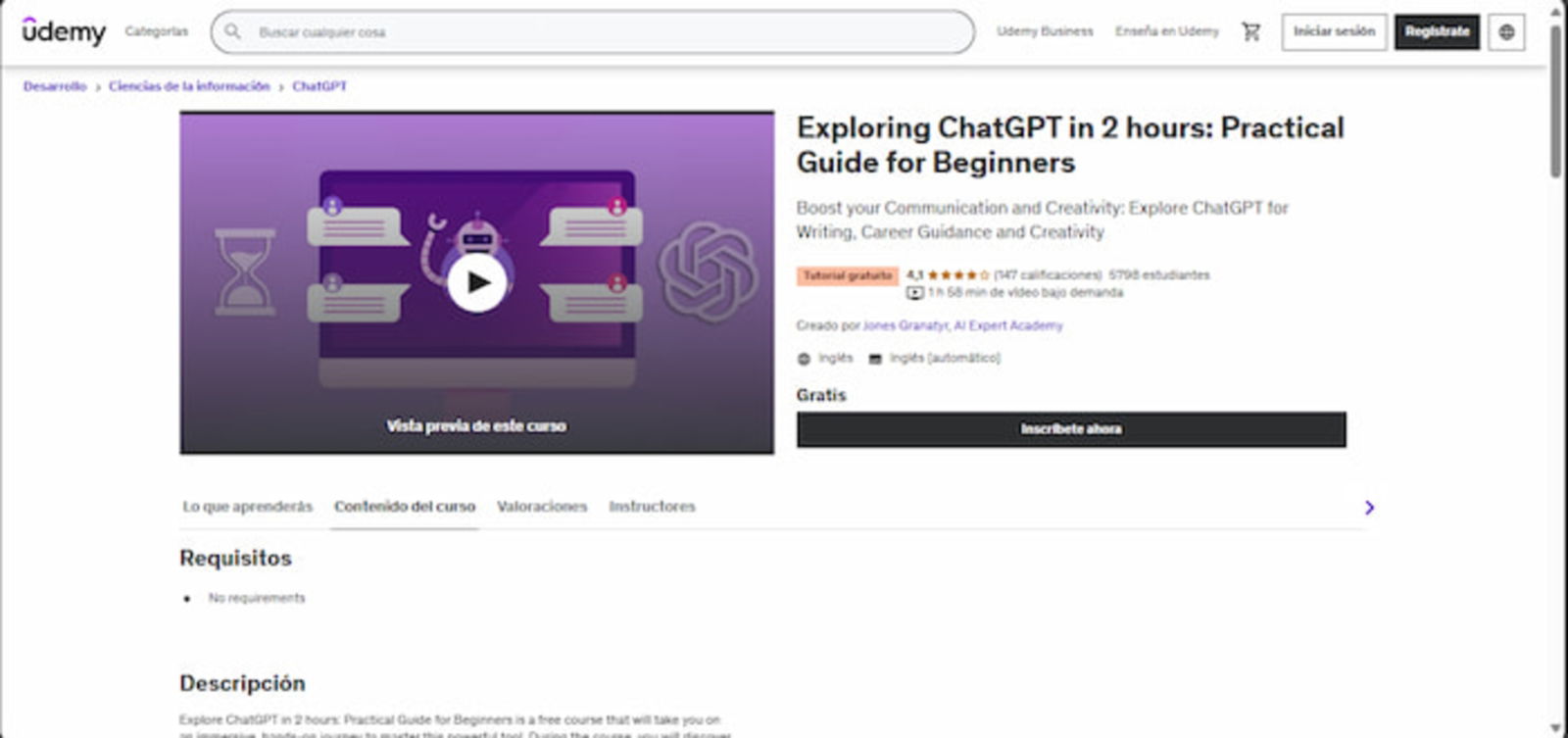Open the Categorías menu
Image resolution: width=1568 pixels, height=738 pixels.
(156, 31)
